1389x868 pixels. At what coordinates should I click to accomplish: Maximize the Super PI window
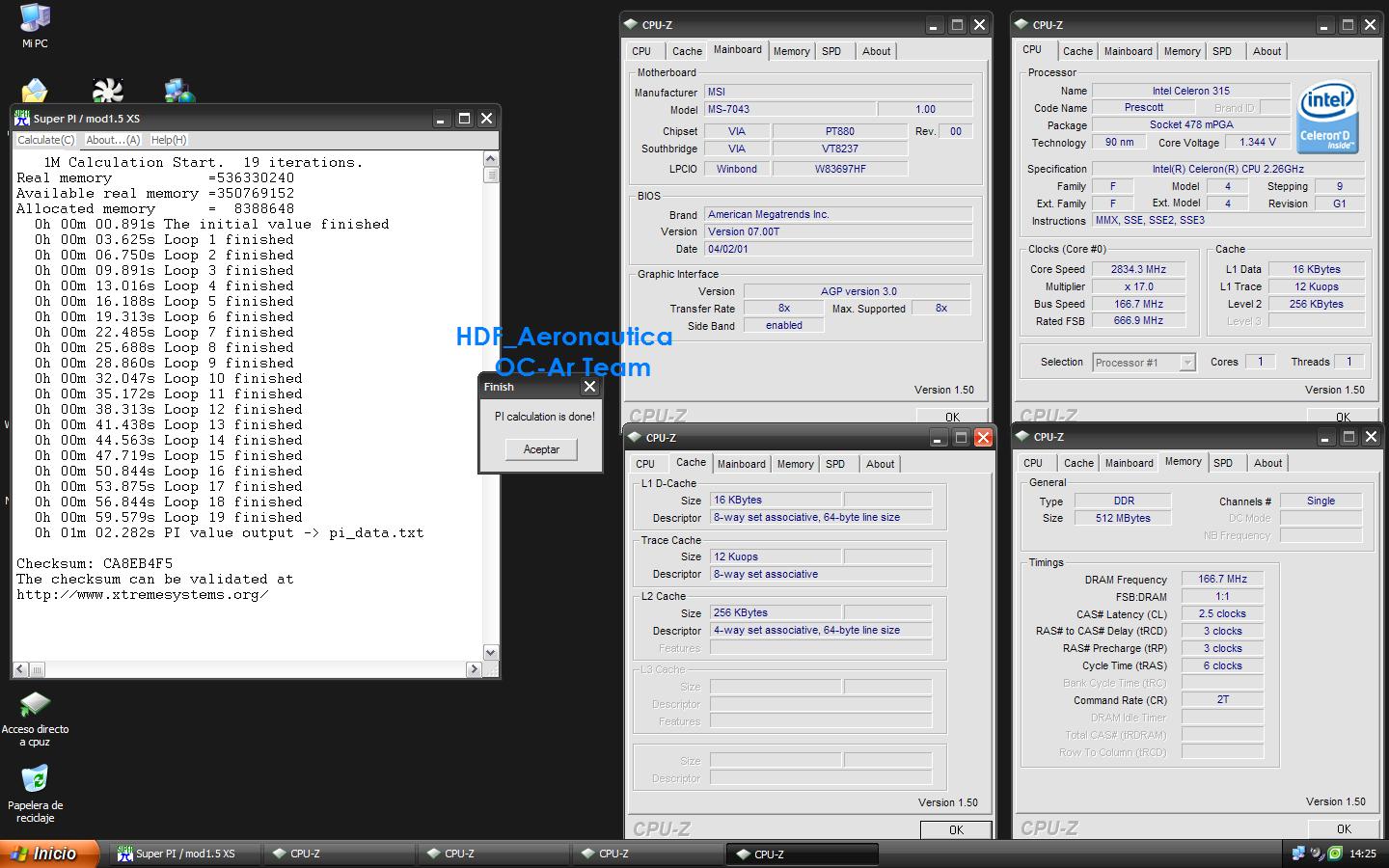pyautogui.click(x=464, y=119)
